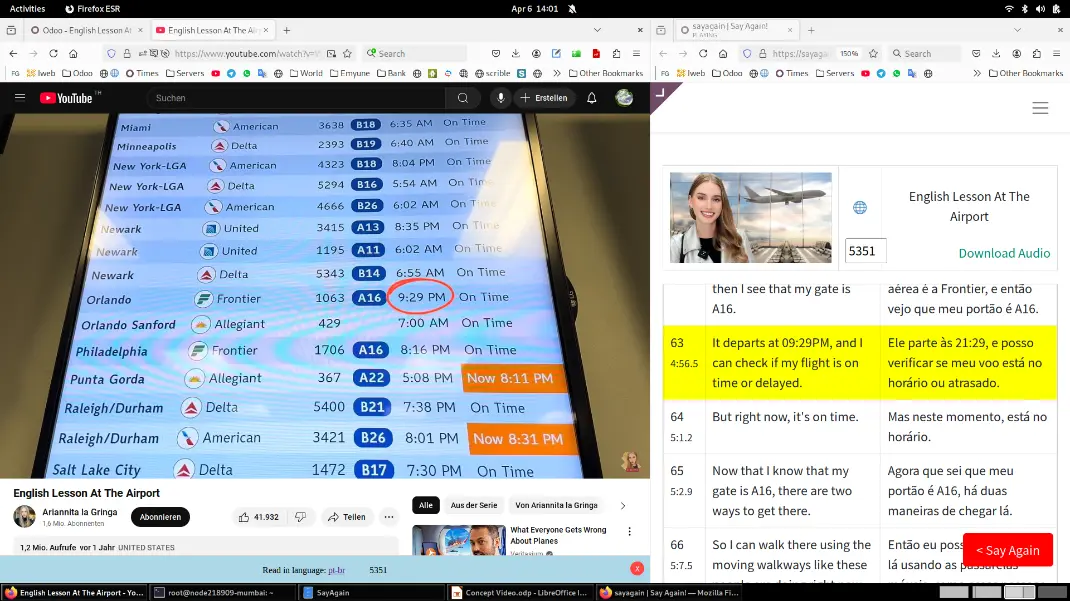Image resolution: width=1070 pixels, height=601 pixels.
Task: Open the three-dot more actions menu under the video
Action: coord(389,517)
